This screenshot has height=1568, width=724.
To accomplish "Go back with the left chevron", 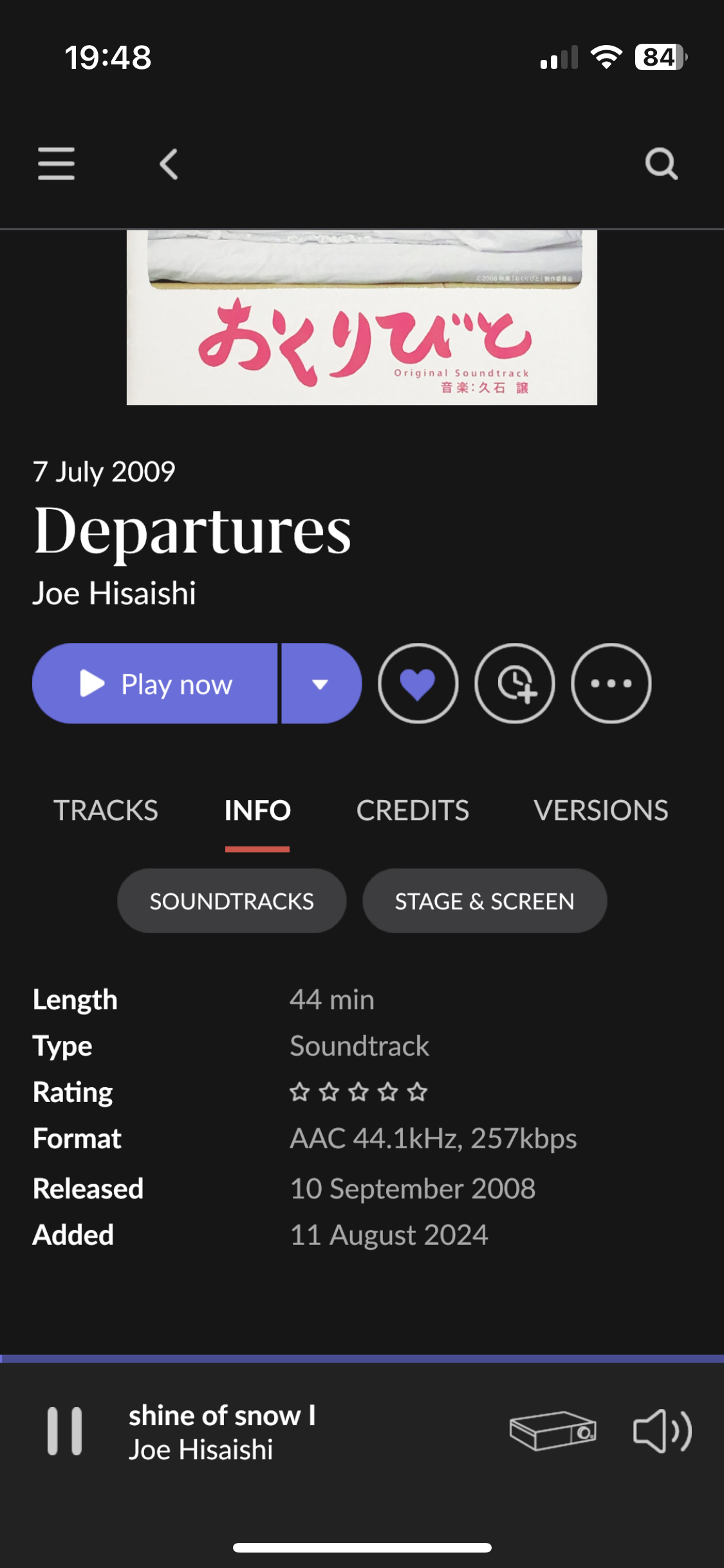I will click(169, 164).
